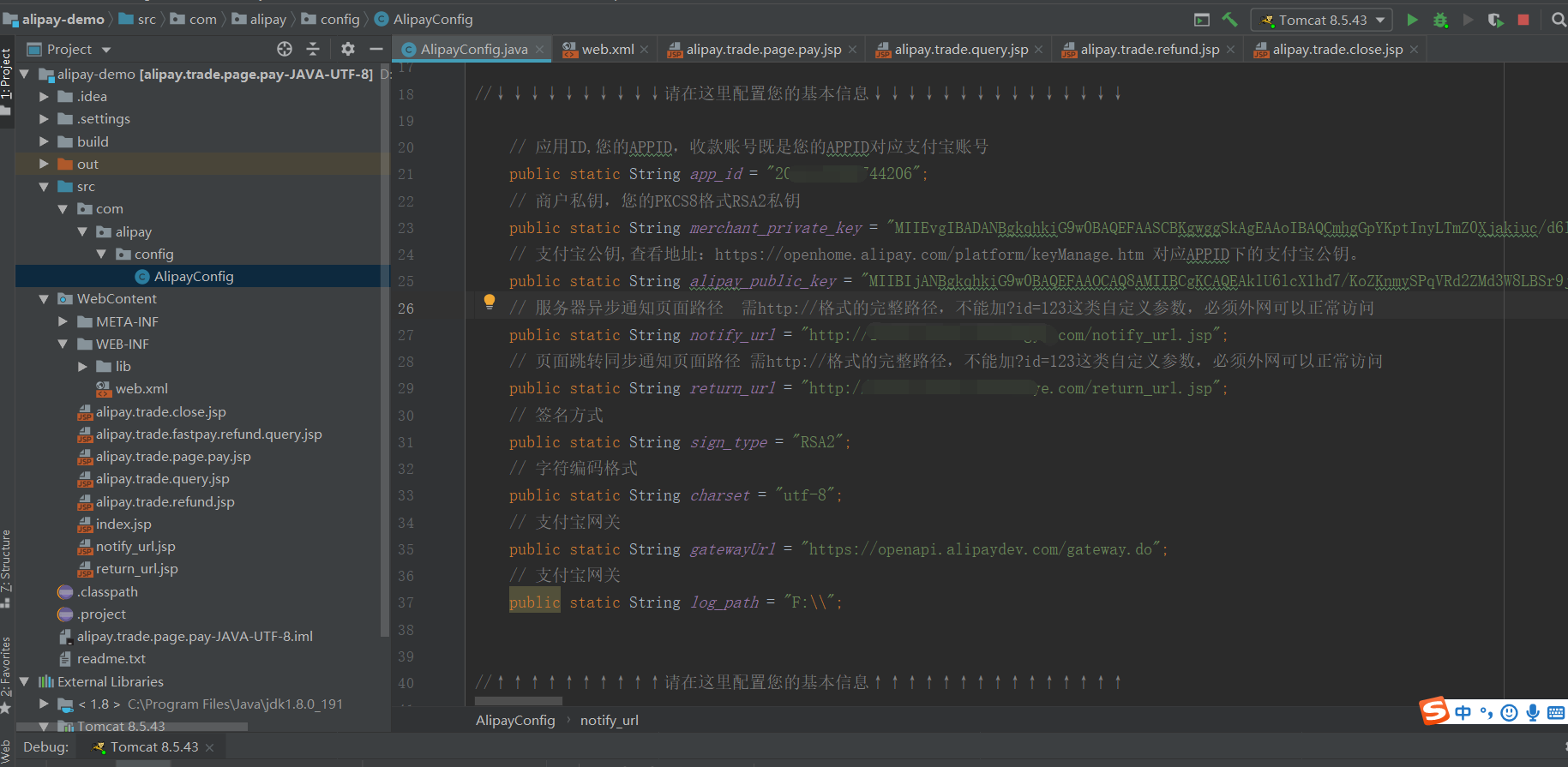Viewport: 1568px width, 767px height.
Task: Select return_url.jsp in project tree
Action: point(137,568)
